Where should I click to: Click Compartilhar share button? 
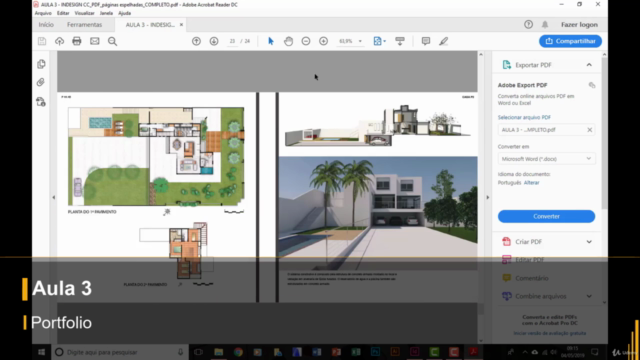click(570, 41)
